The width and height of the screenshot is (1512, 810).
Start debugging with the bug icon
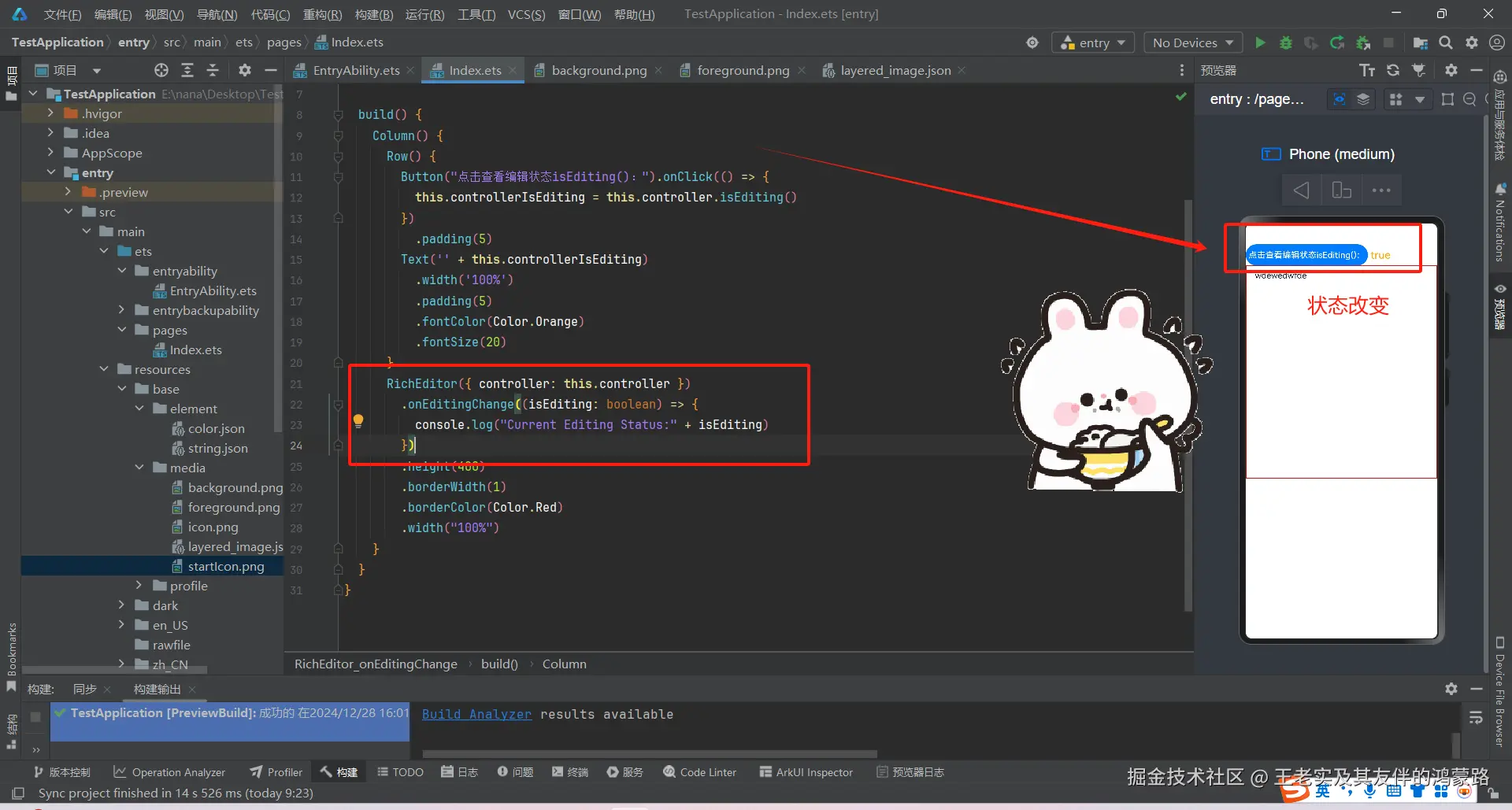point(1286,43)
